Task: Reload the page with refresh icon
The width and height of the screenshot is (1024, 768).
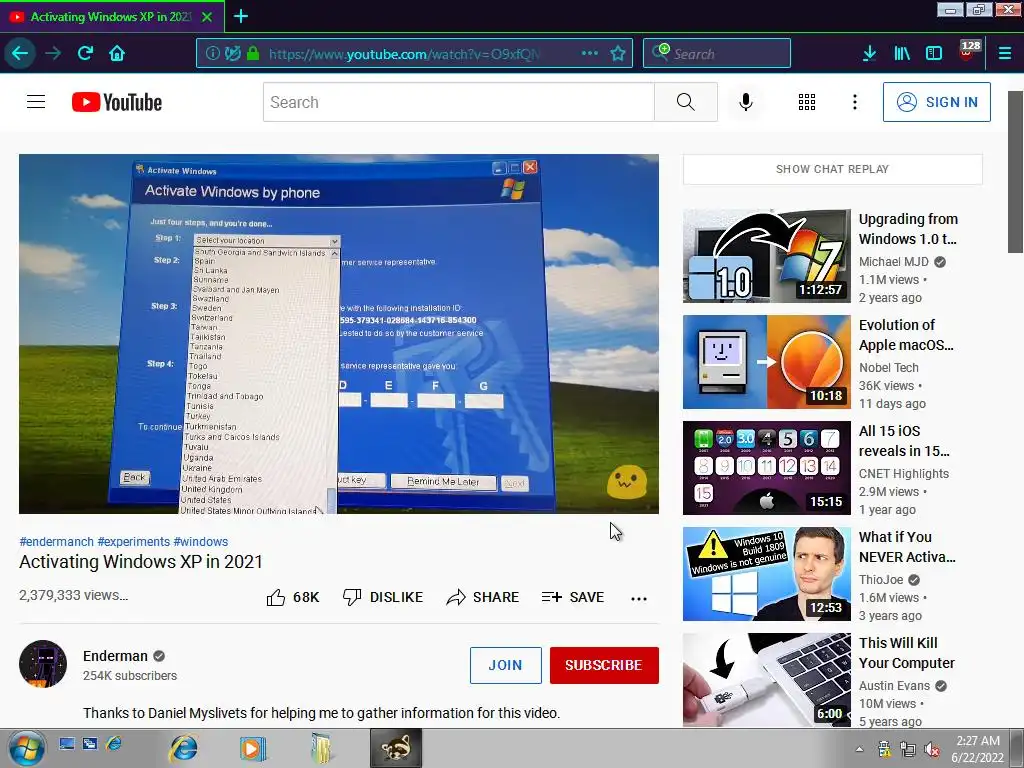Action: [x=85, y=53]
